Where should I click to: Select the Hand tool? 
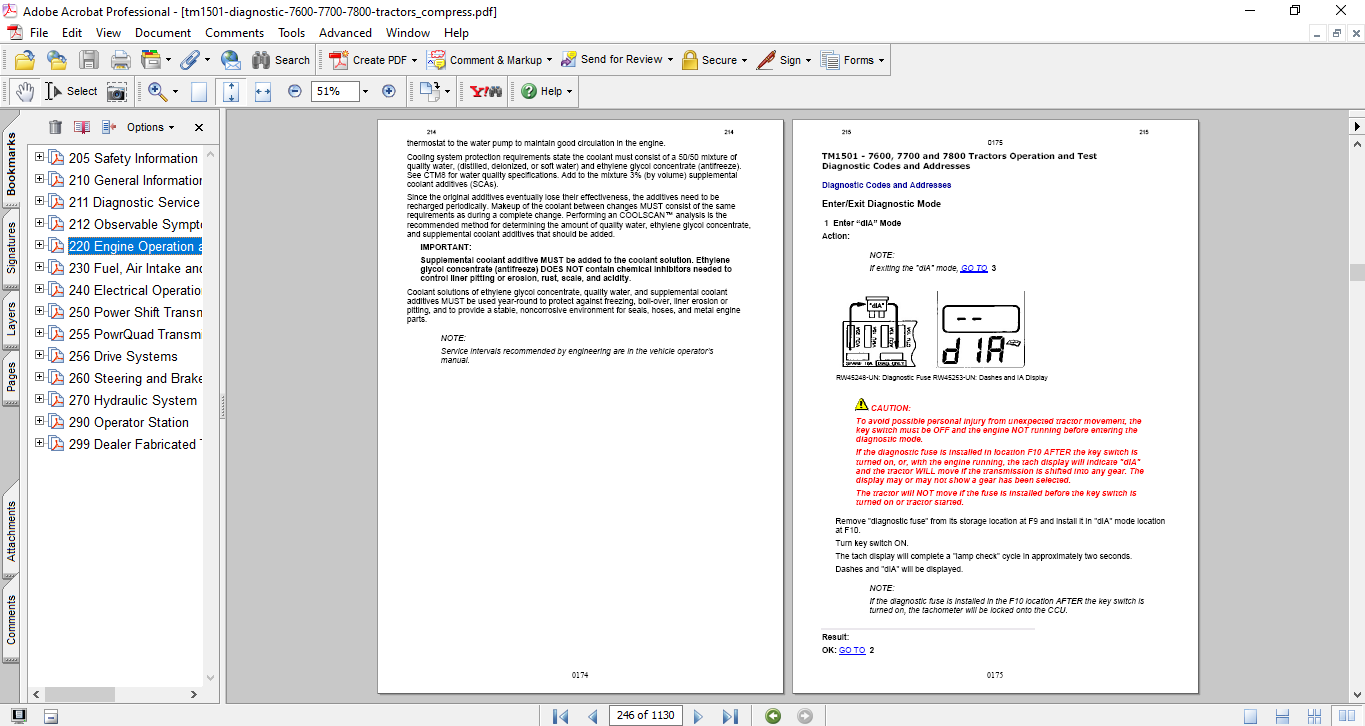24,91
